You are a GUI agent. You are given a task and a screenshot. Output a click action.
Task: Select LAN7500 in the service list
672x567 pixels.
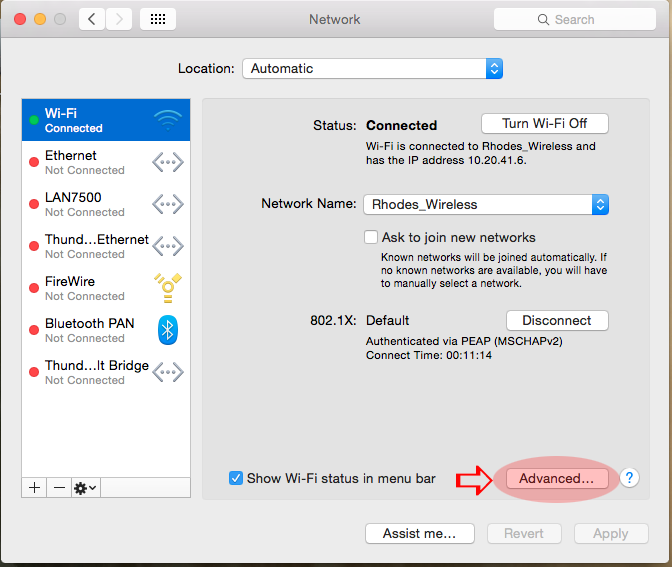pyautogui.click(x=106, y=204)
